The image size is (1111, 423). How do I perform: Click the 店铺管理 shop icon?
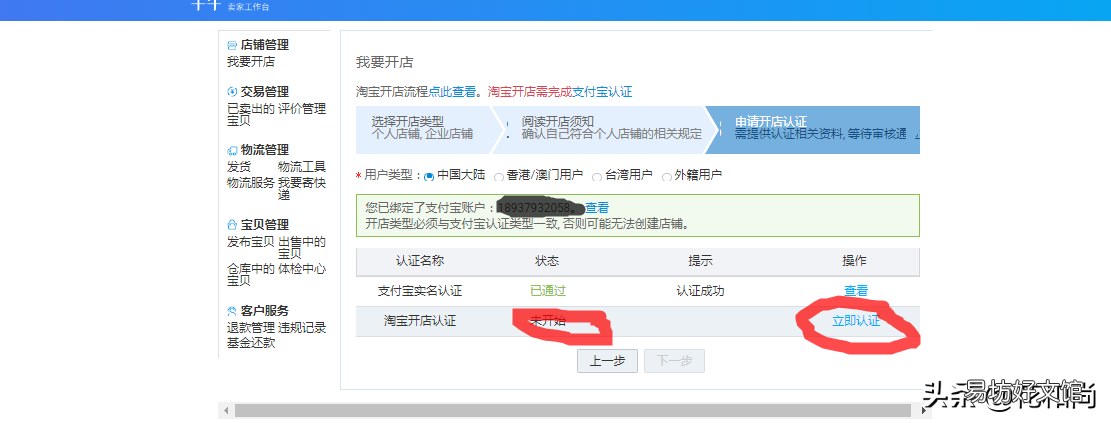232,45
